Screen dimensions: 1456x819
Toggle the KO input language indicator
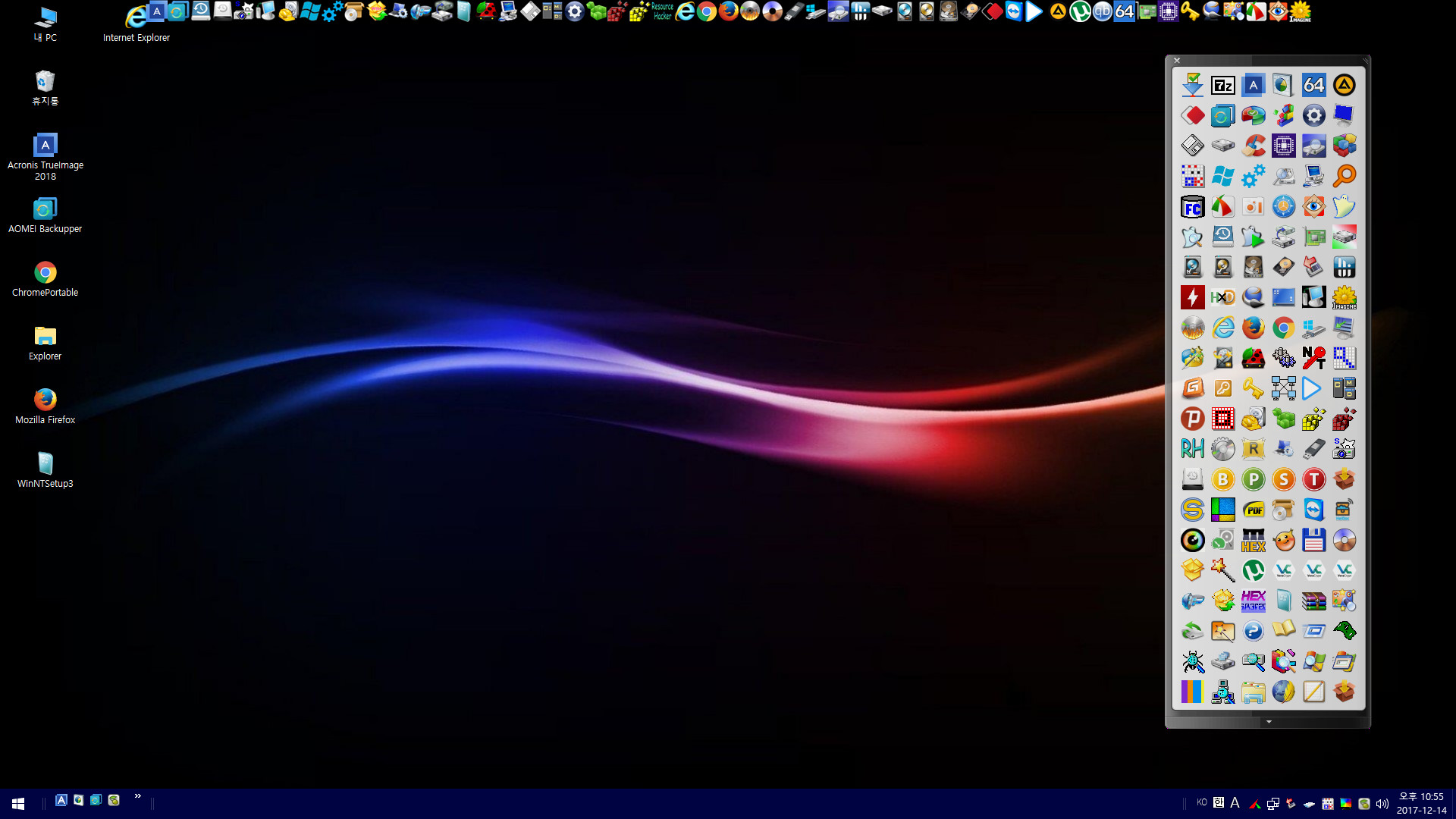pyautogui.click(x=1202, y=802)
